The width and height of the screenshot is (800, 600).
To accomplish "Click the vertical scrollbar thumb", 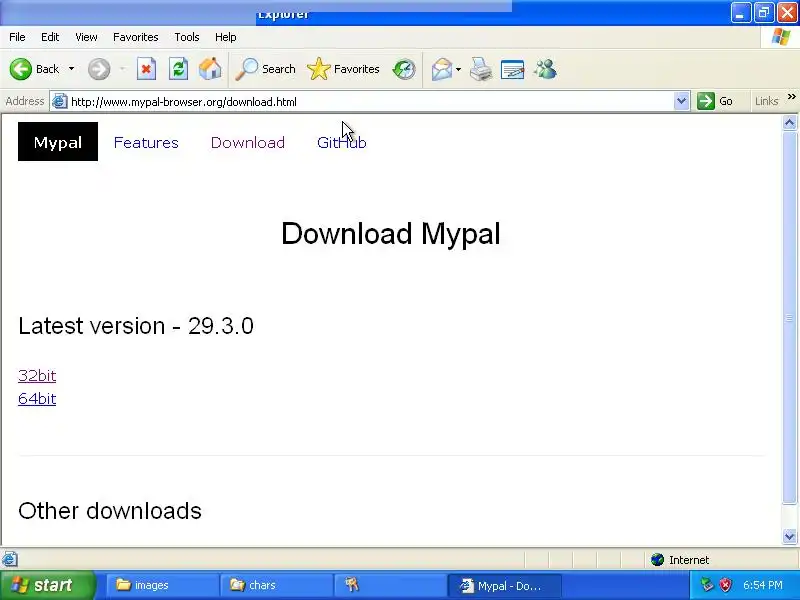I will point(789,317).
